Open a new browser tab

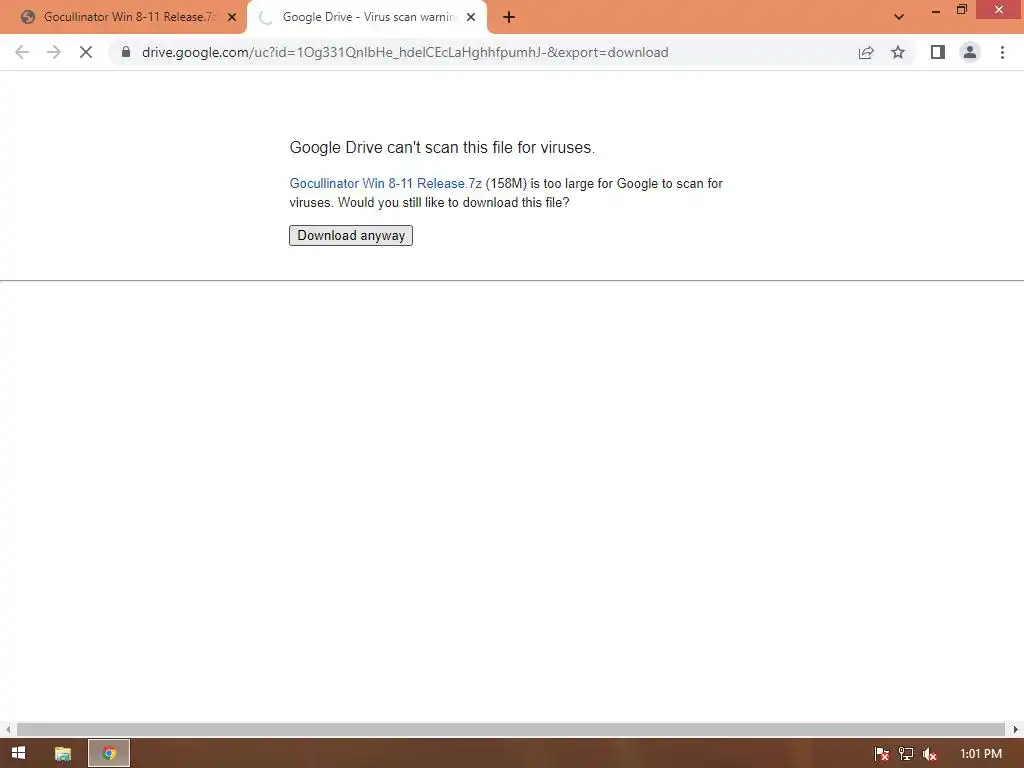[509, 17]
